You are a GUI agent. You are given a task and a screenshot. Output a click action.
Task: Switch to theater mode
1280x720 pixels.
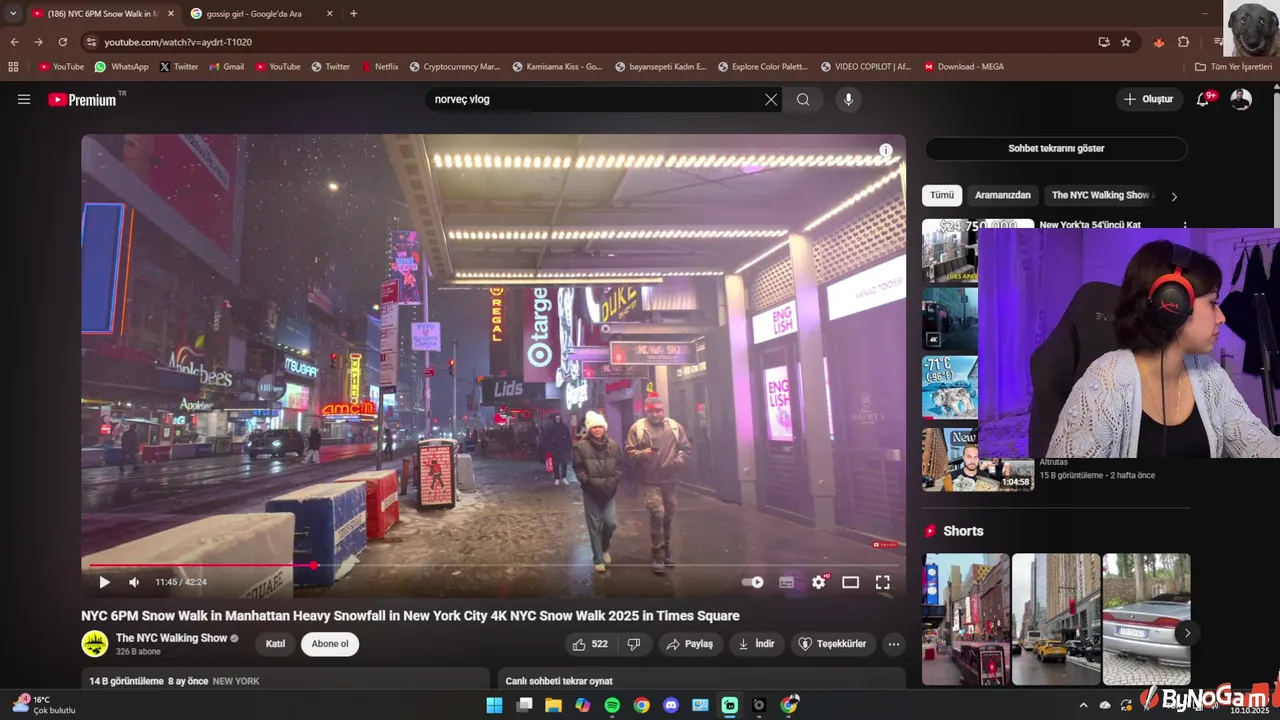point(850,582)
